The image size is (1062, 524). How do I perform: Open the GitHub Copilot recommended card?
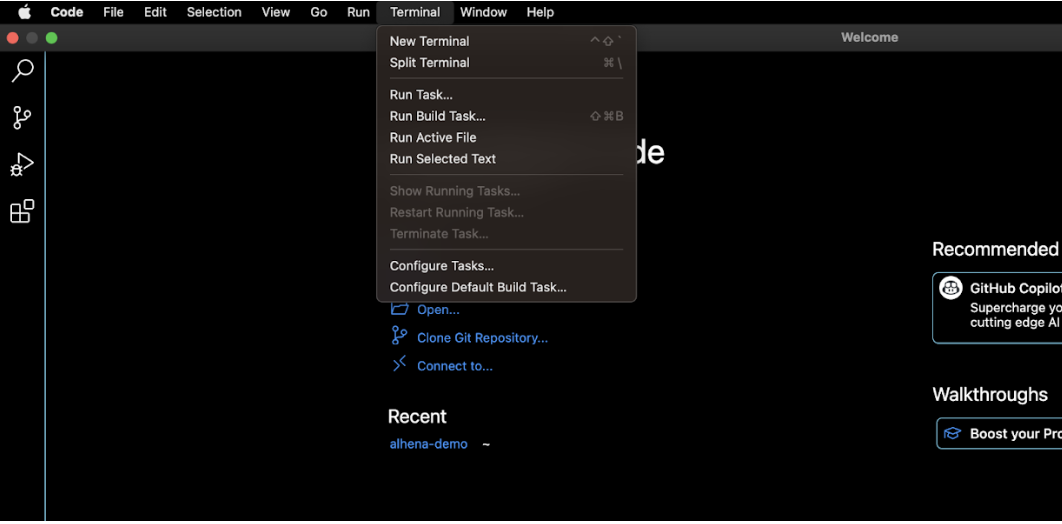(997, 308)
